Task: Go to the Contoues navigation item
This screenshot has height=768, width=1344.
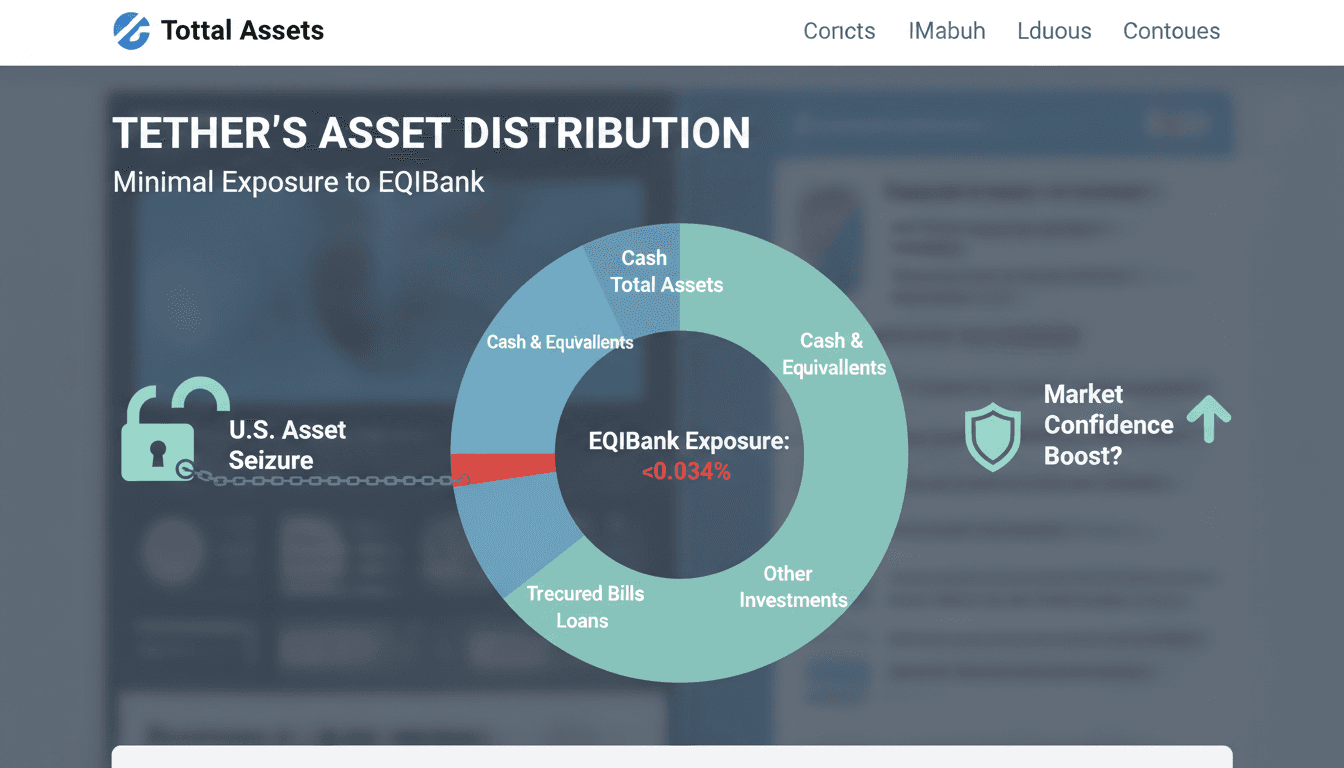Action: (1171, 31)
